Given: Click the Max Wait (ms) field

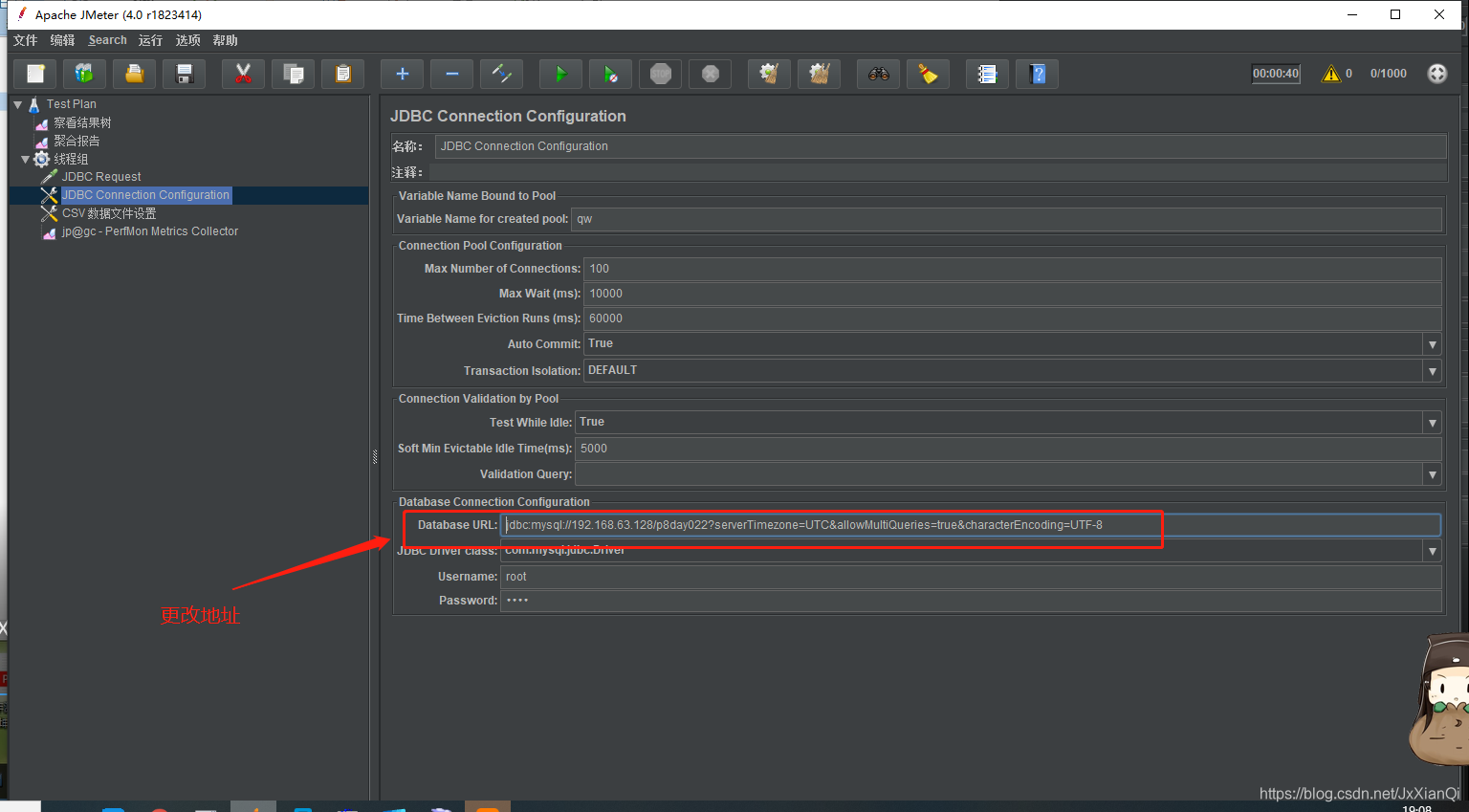Looking at the screenshot, I should (1013, 294).
